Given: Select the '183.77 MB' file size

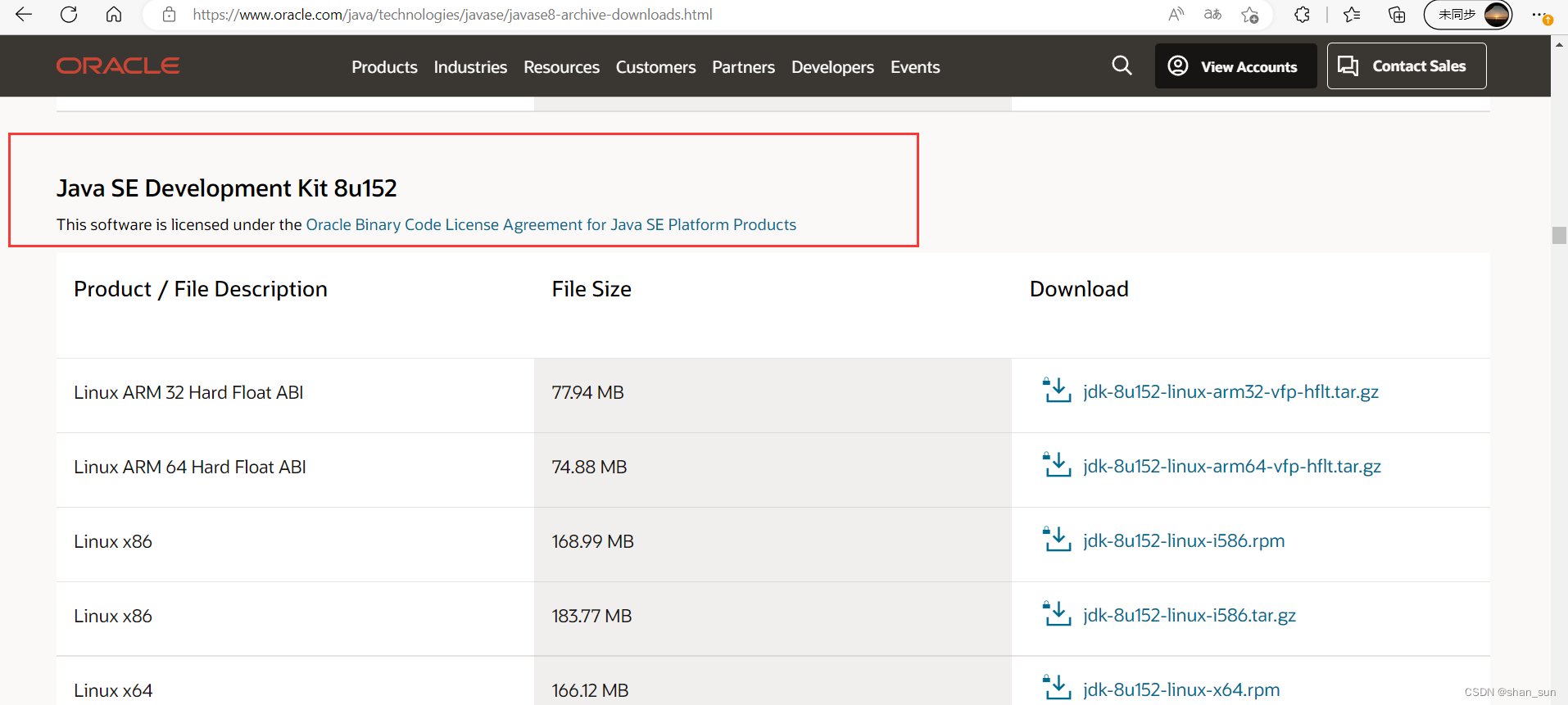Looking at the screenshot, I should [591, 616].
